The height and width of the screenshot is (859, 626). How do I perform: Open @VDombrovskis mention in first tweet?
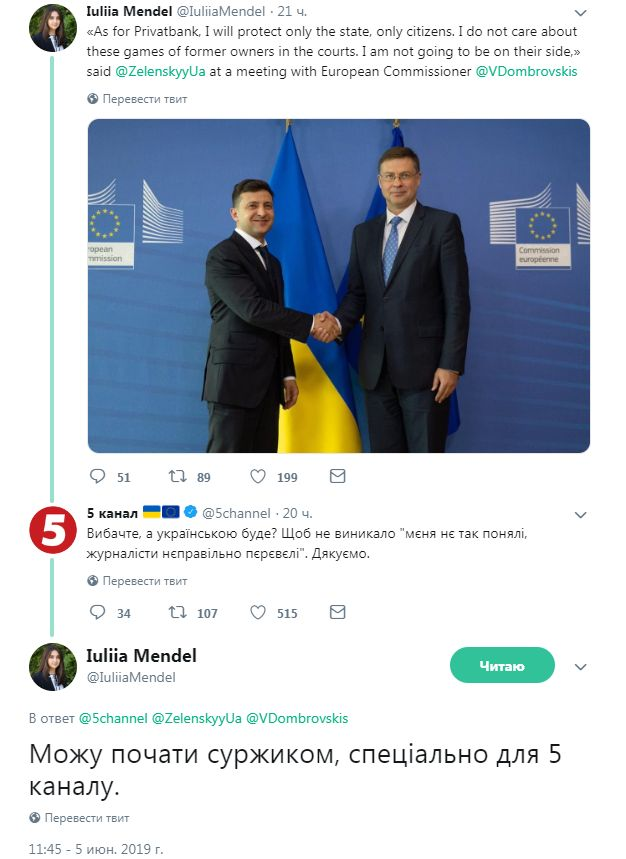point(526,72)
